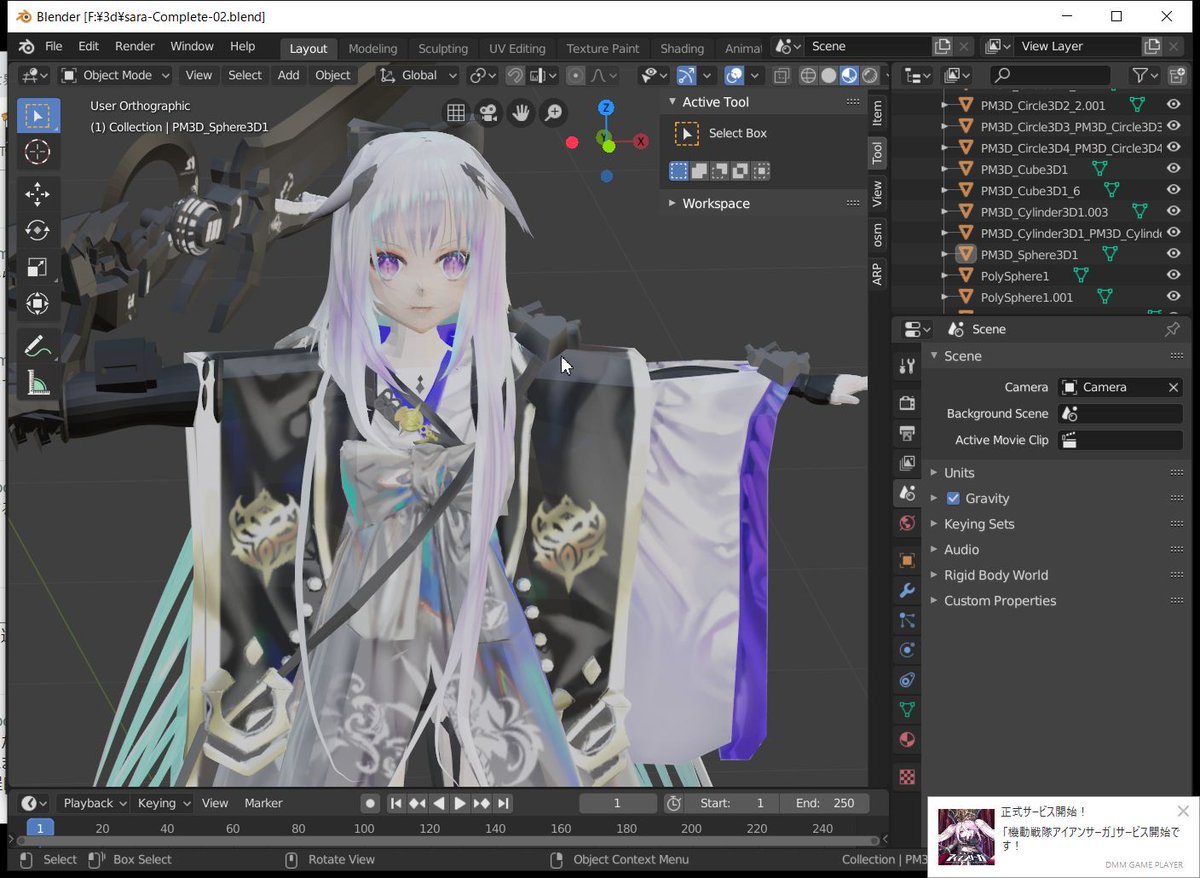Toggle orthographic grid view gizmo button
This screenshot has height=878, width=1200.
coord(455,113)
